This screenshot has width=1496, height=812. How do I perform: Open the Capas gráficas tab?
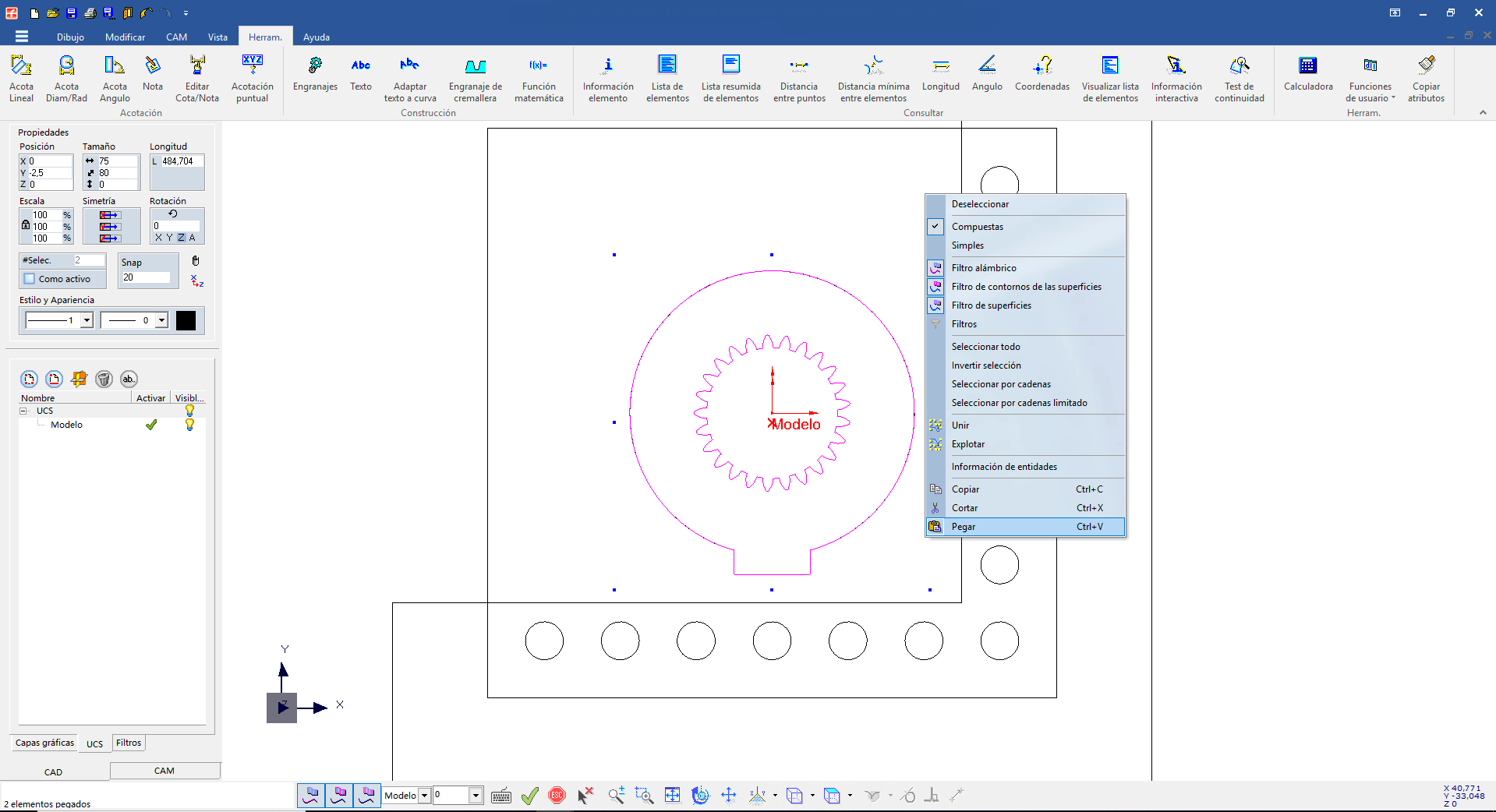pyautogui.click(x=44, y=743)
